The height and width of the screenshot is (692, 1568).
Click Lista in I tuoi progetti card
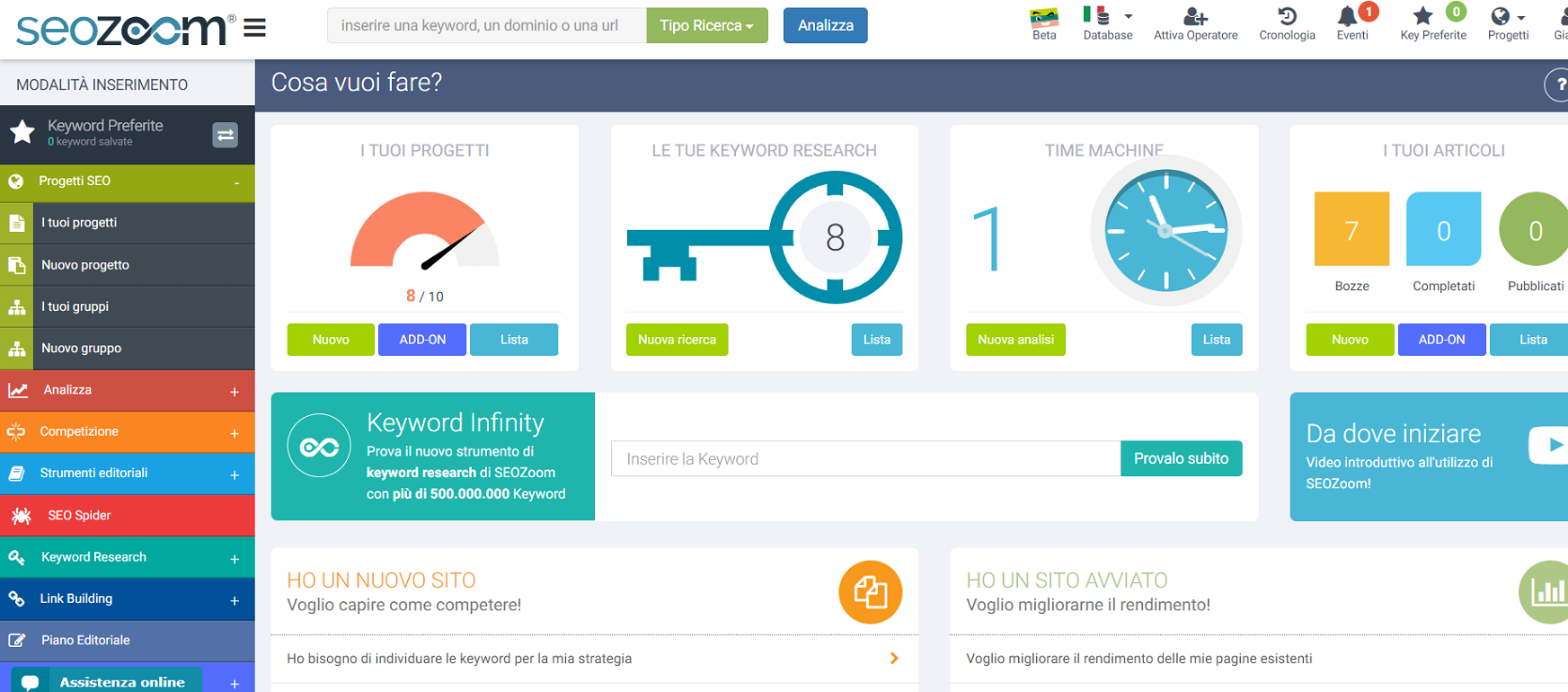pyautogui.click(x=514, y=340)
